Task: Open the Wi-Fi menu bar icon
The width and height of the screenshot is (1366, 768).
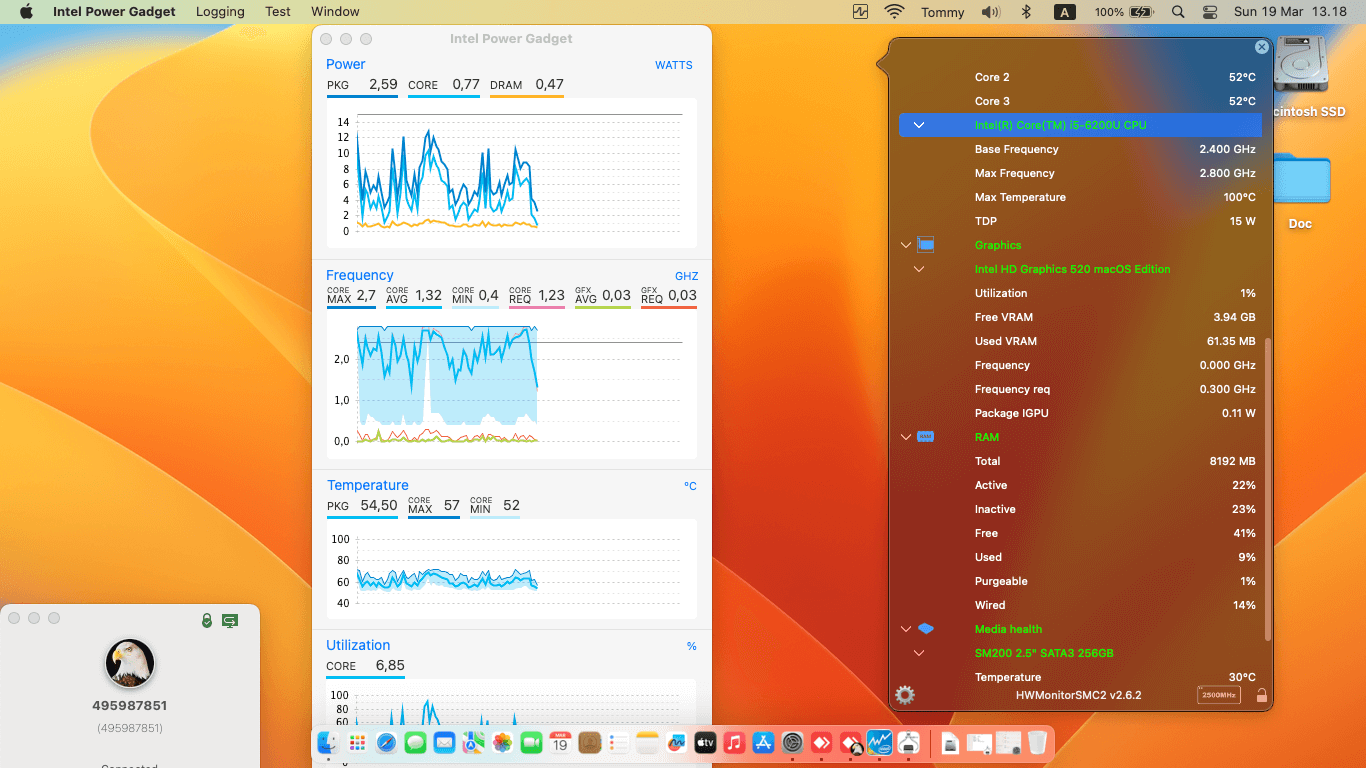Action: (x=894, y=12)
